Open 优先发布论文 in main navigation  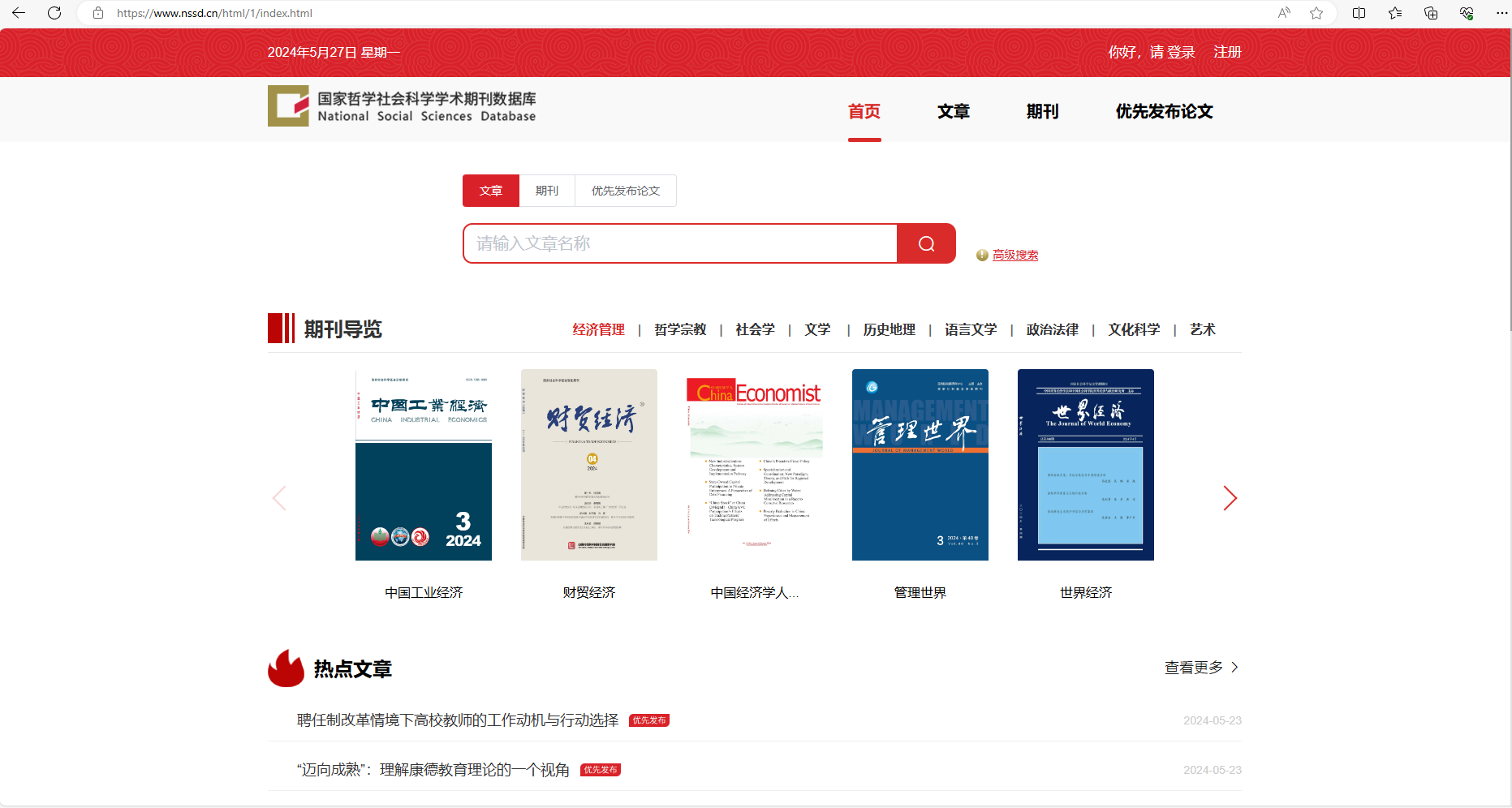1164,111
